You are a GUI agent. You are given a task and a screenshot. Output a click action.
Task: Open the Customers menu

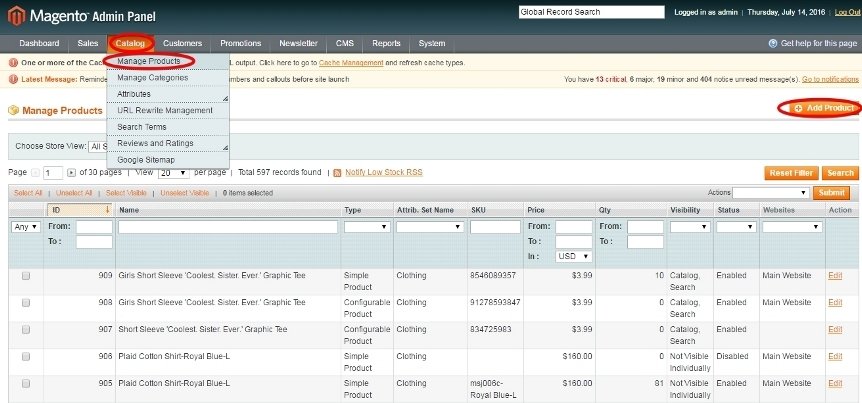tap(183, 43)
